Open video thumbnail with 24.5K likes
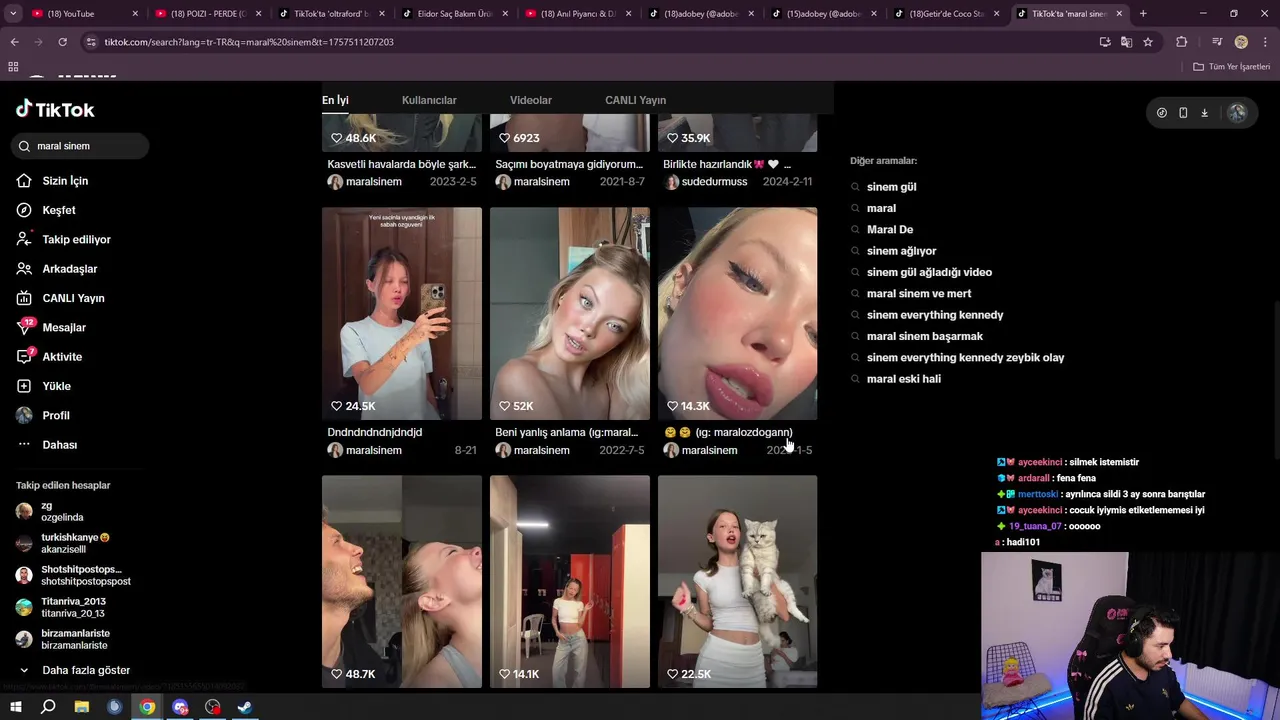The width and height of the screenshot is (1280, 720). [x=402, y=313]
